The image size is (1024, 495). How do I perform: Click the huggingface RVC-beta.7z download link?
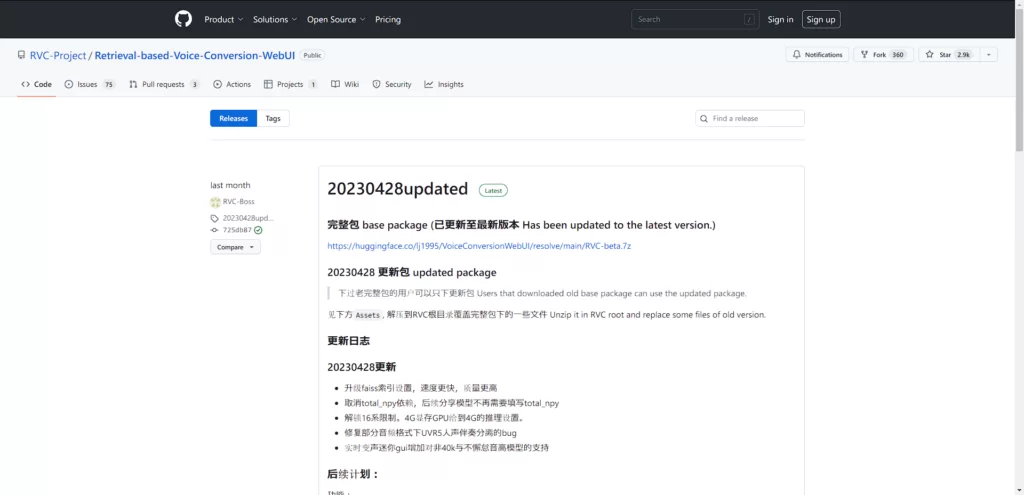tap(479, 245)
